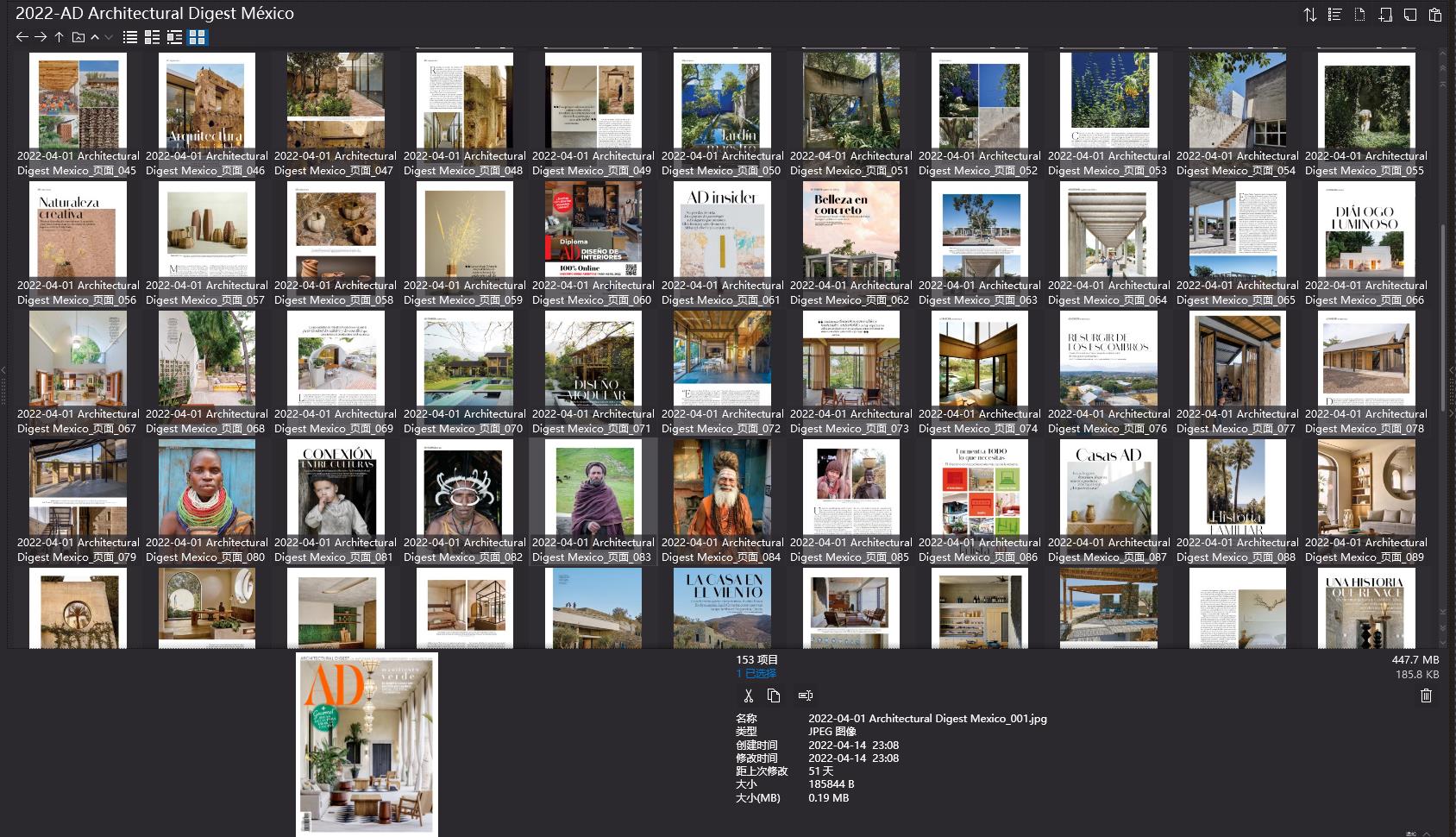1456x837 pixels.
Task: Open the grouped list options at top right
Action: coord(1334,15)
